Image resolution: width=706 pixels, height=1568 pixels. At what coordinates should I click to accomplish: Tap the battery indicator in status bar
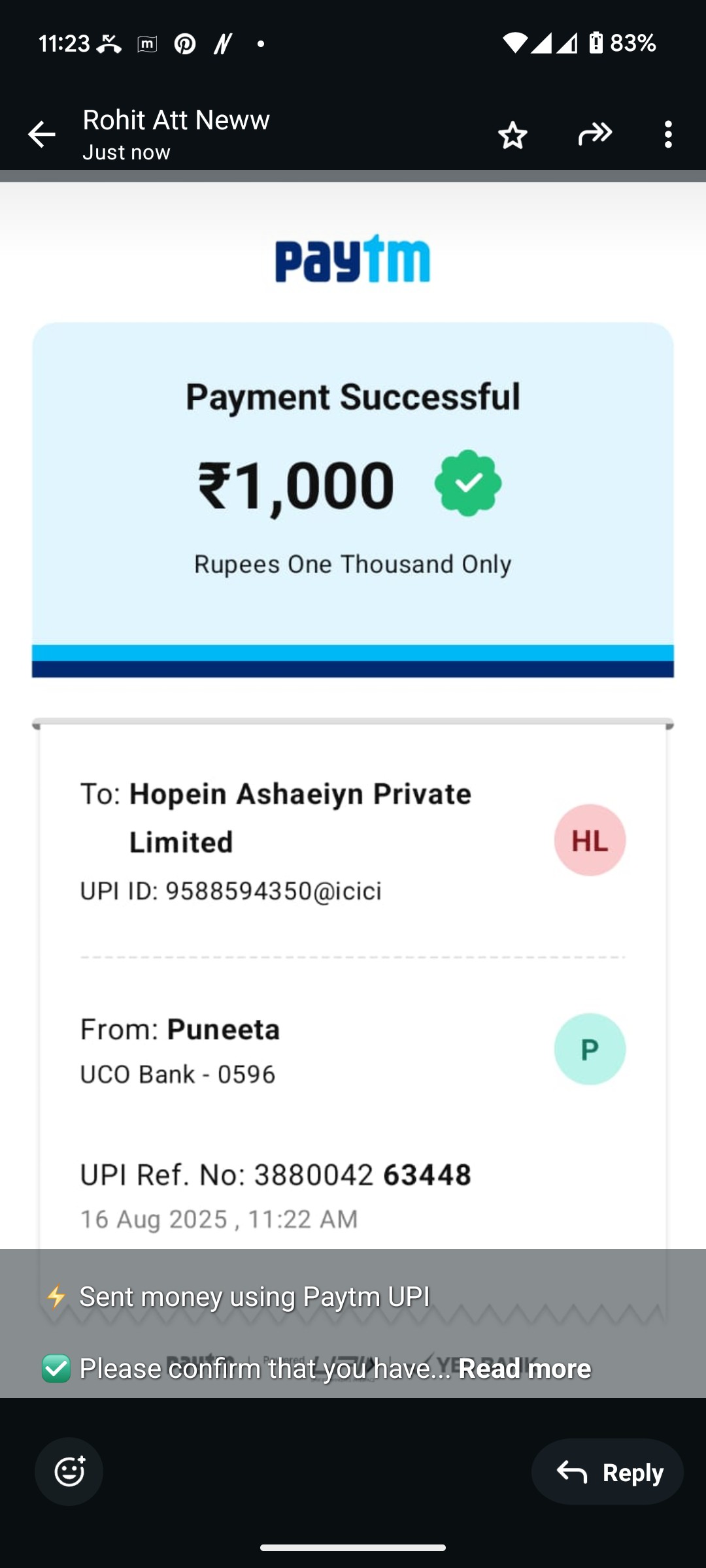pyautogui.click(x=596, y=43)
